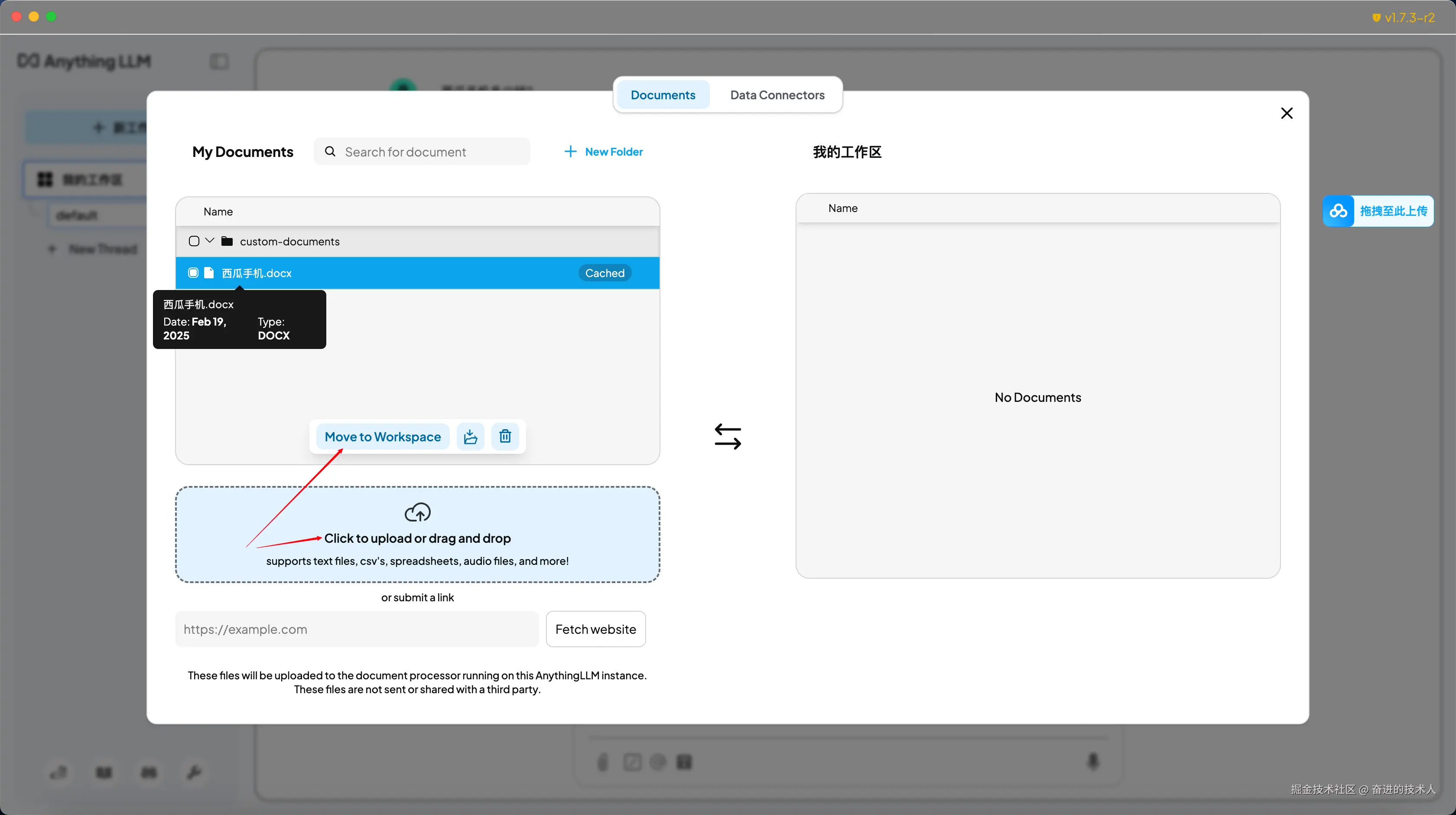
Task: Click the plus icon for New Folder
Action: pyautogui.click(x=570, y=152)
